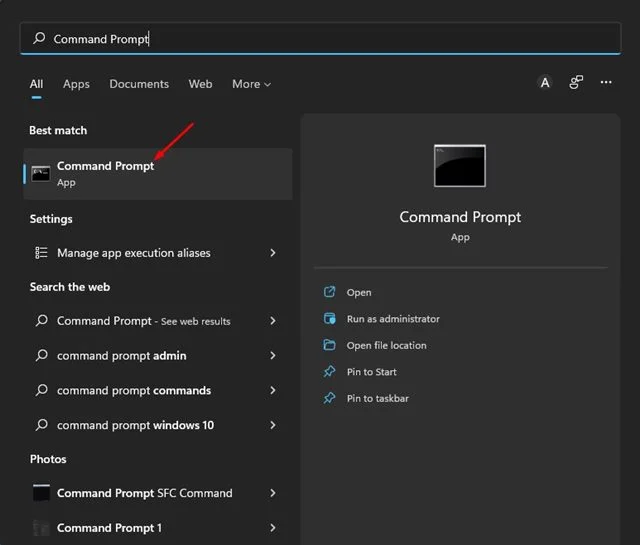Click the "Search the web" heading text
This screenshot has height=545, width=640.
tap(70, 287)
